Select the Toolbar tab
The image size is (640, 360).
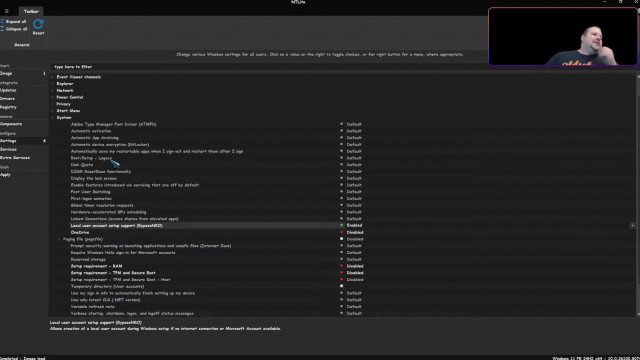coord(31,11)
